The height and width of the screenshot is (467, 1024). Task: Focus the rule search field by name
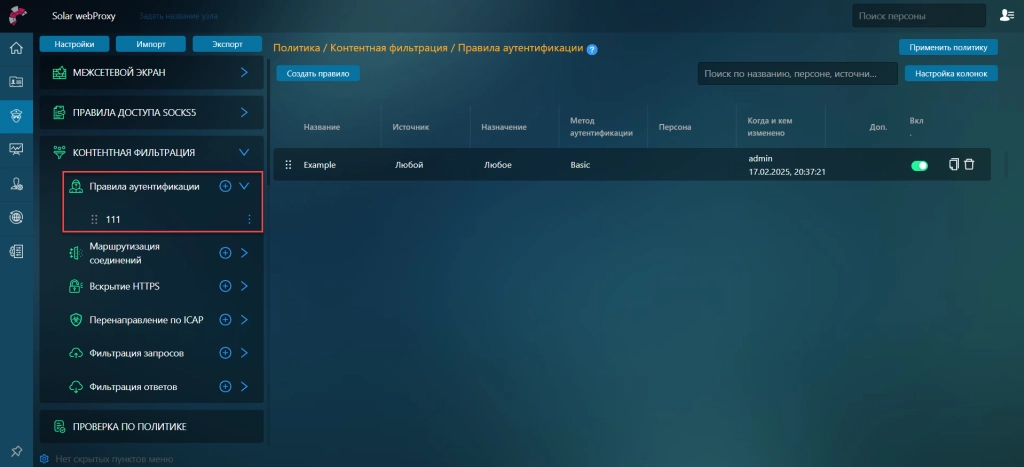797,74
